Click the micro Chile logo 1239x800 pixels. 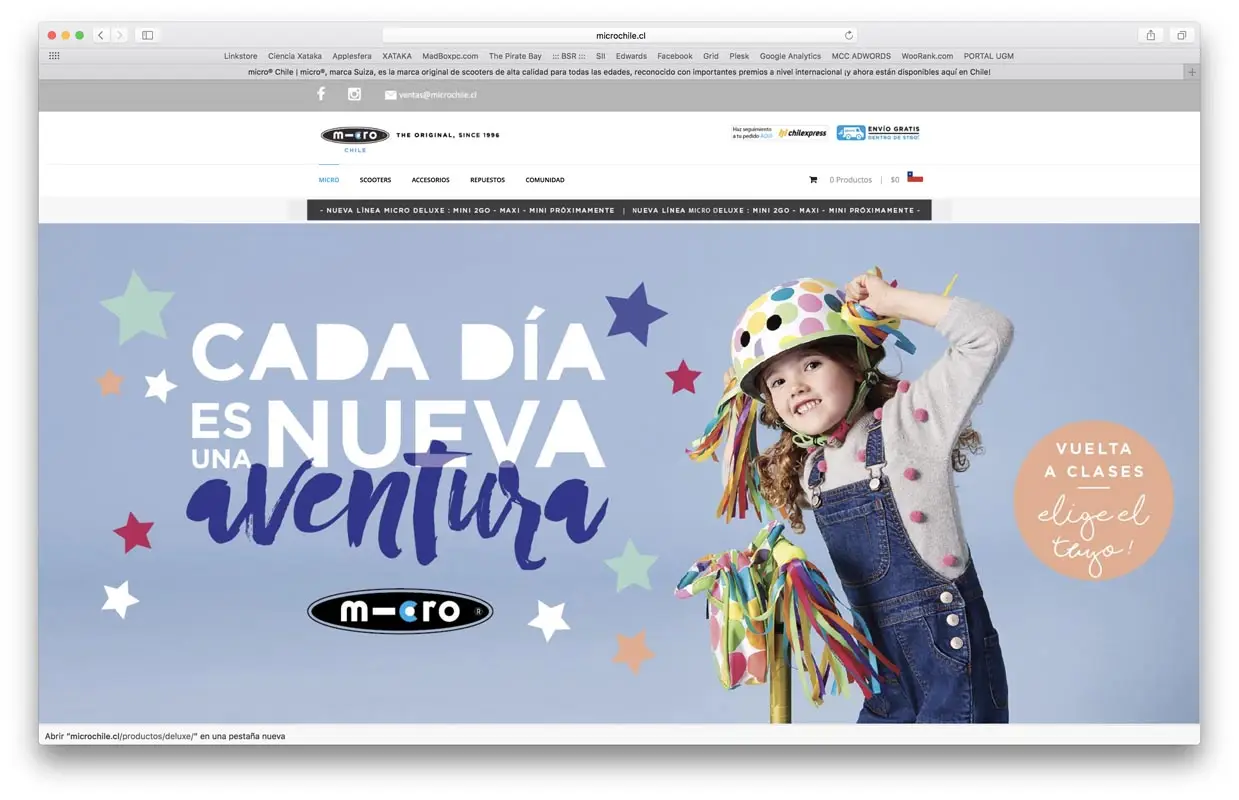[x=355, y=138]
